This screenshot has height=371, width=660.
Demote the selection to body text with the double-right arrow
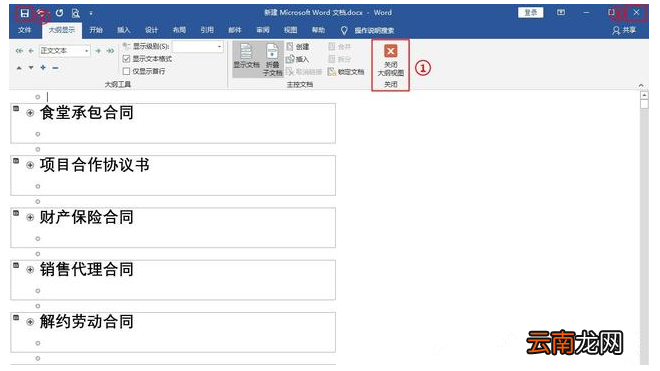[x=110, y=51]
